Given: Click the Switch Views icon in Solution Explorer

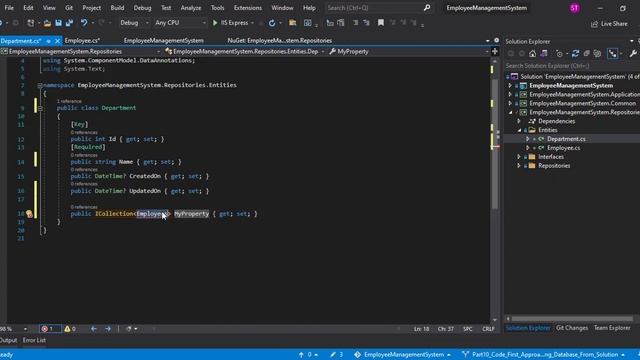Looking at the screenshot, I should pyautogui.click(x=544, y=54).
